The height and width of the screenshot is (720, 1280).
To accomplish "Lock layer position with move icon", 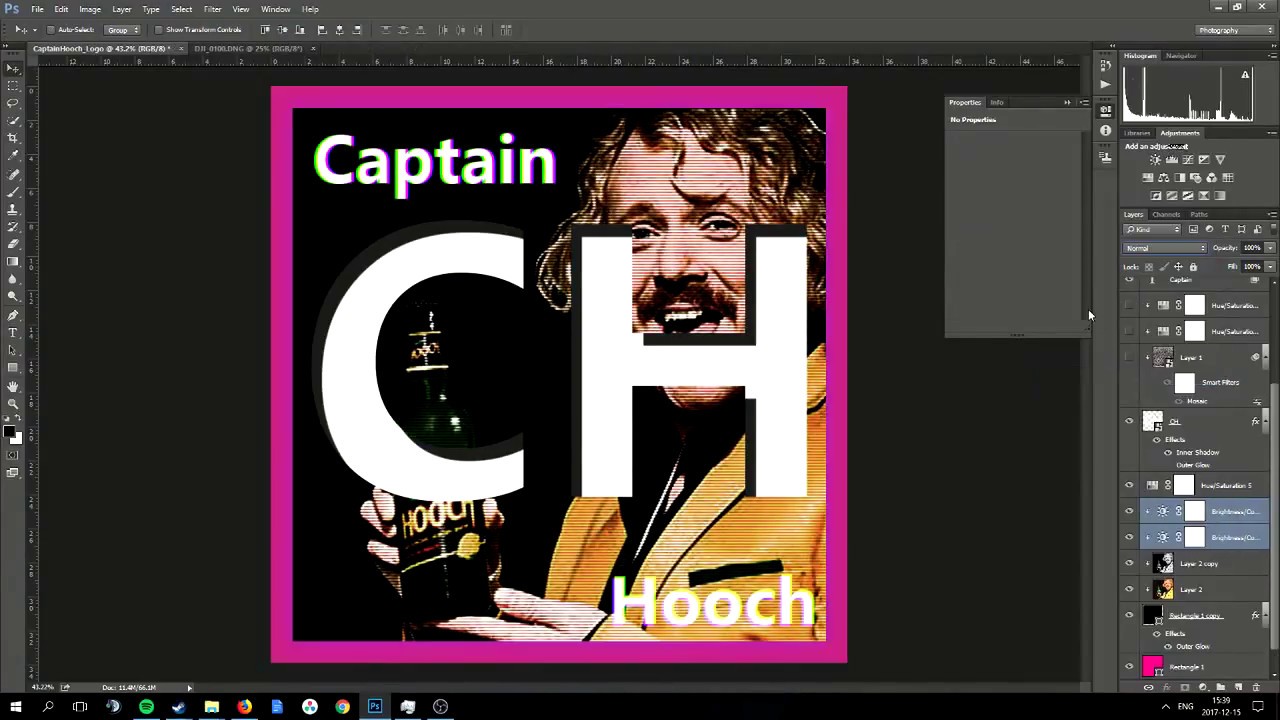I will (1178, 267).
